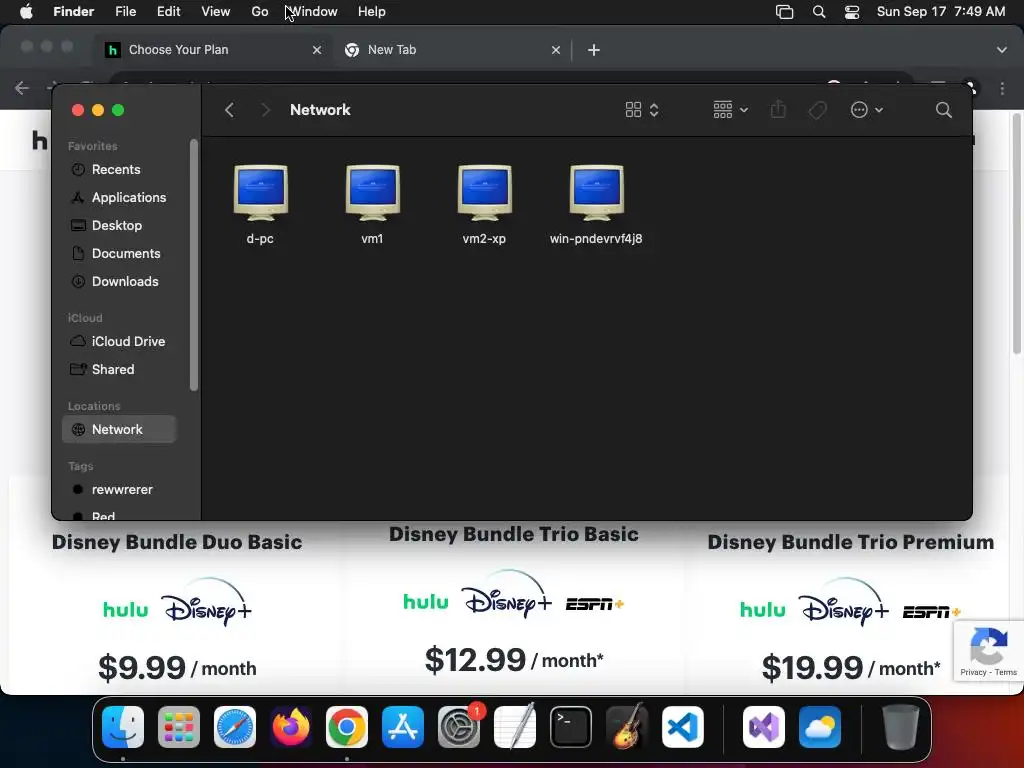Click the reCAPTCHA Privacy link
The height and width of the screenshot is (768, 1024).
click(x=973, y=672)
